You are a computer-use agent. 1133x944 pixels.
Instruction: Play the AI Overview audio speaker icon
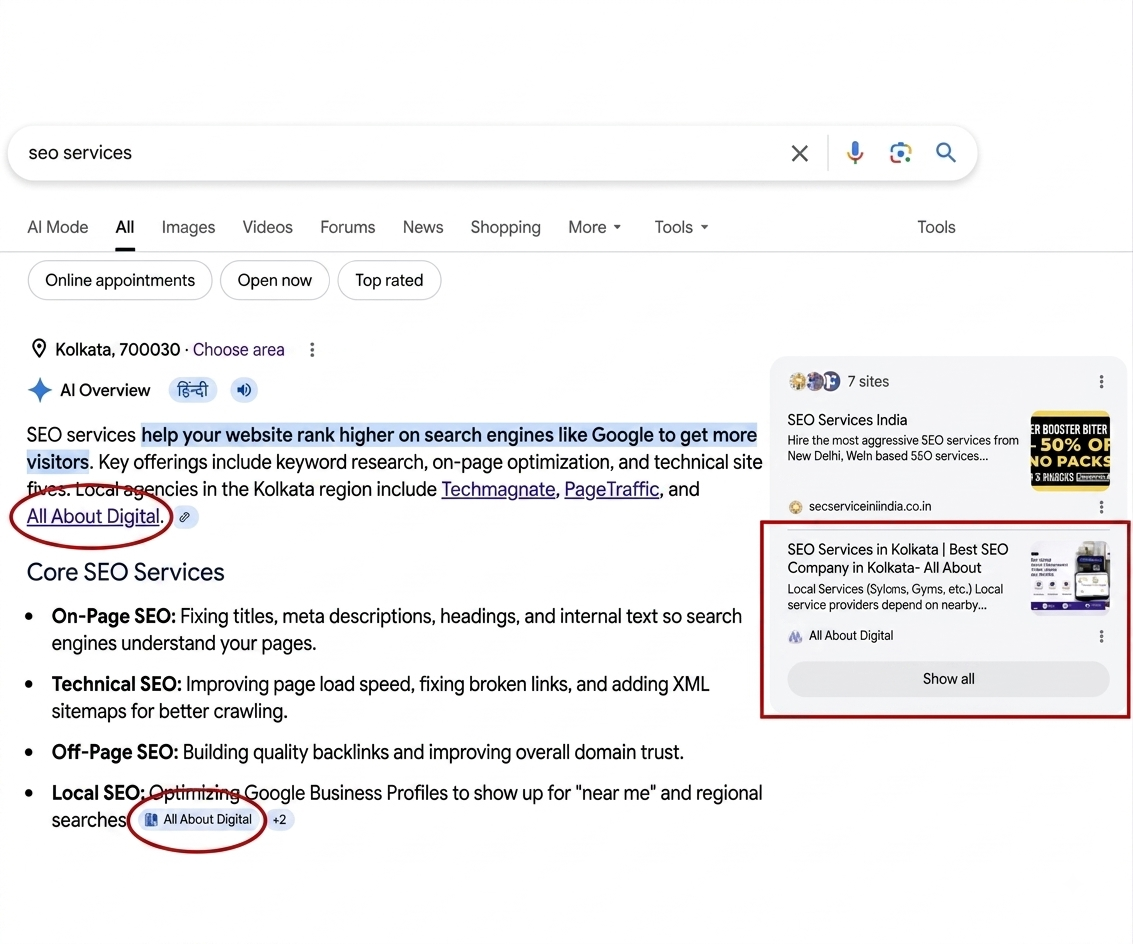tap(244, 390)
